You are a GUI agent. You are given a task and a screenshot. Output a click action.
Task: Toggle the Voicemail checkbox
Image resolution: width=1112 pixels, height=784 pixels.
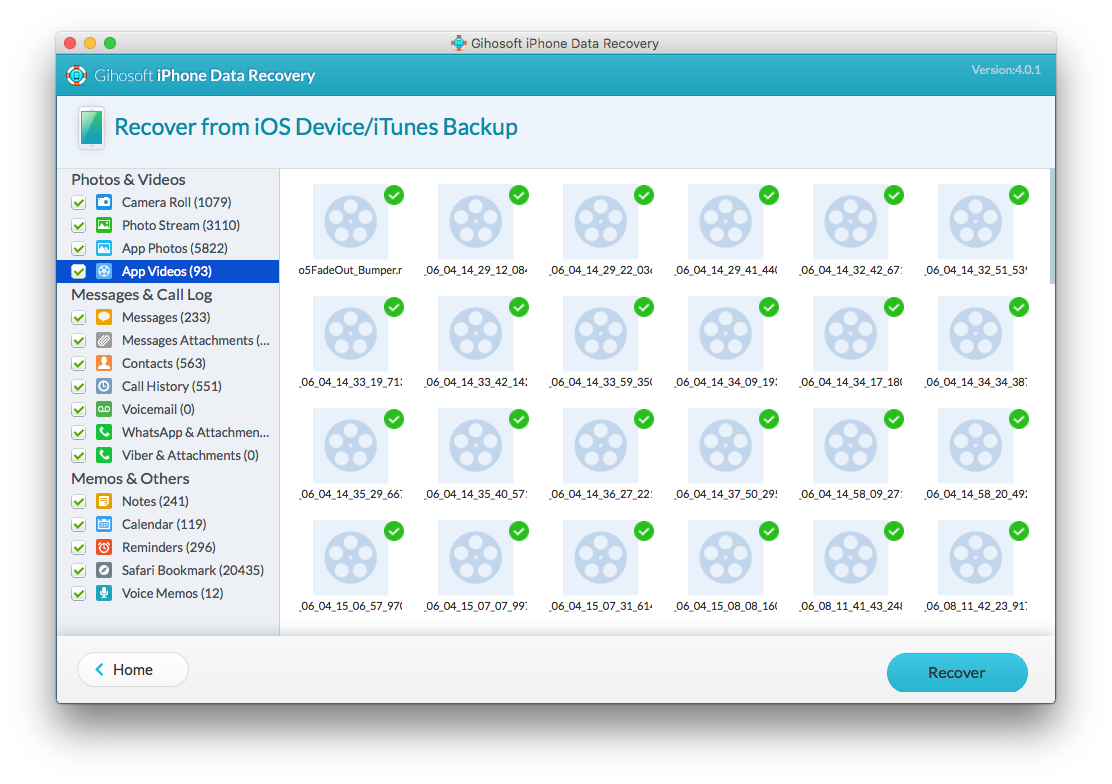point(79,410)
